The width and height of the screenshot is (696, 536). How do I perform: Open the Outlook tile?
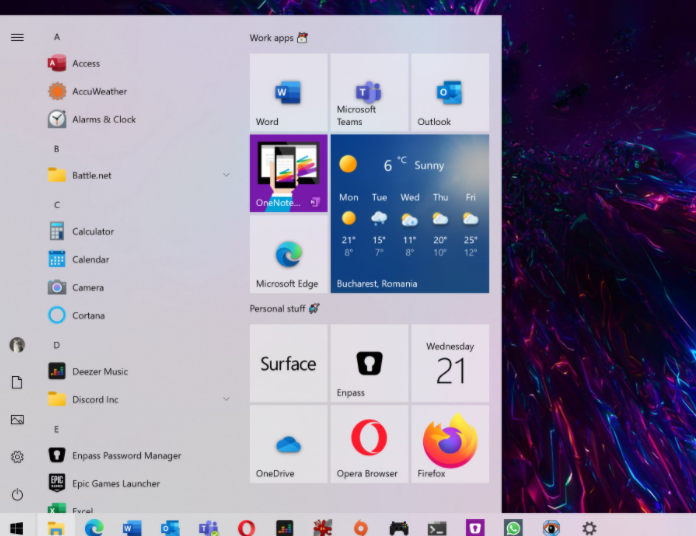coord(450,92)
